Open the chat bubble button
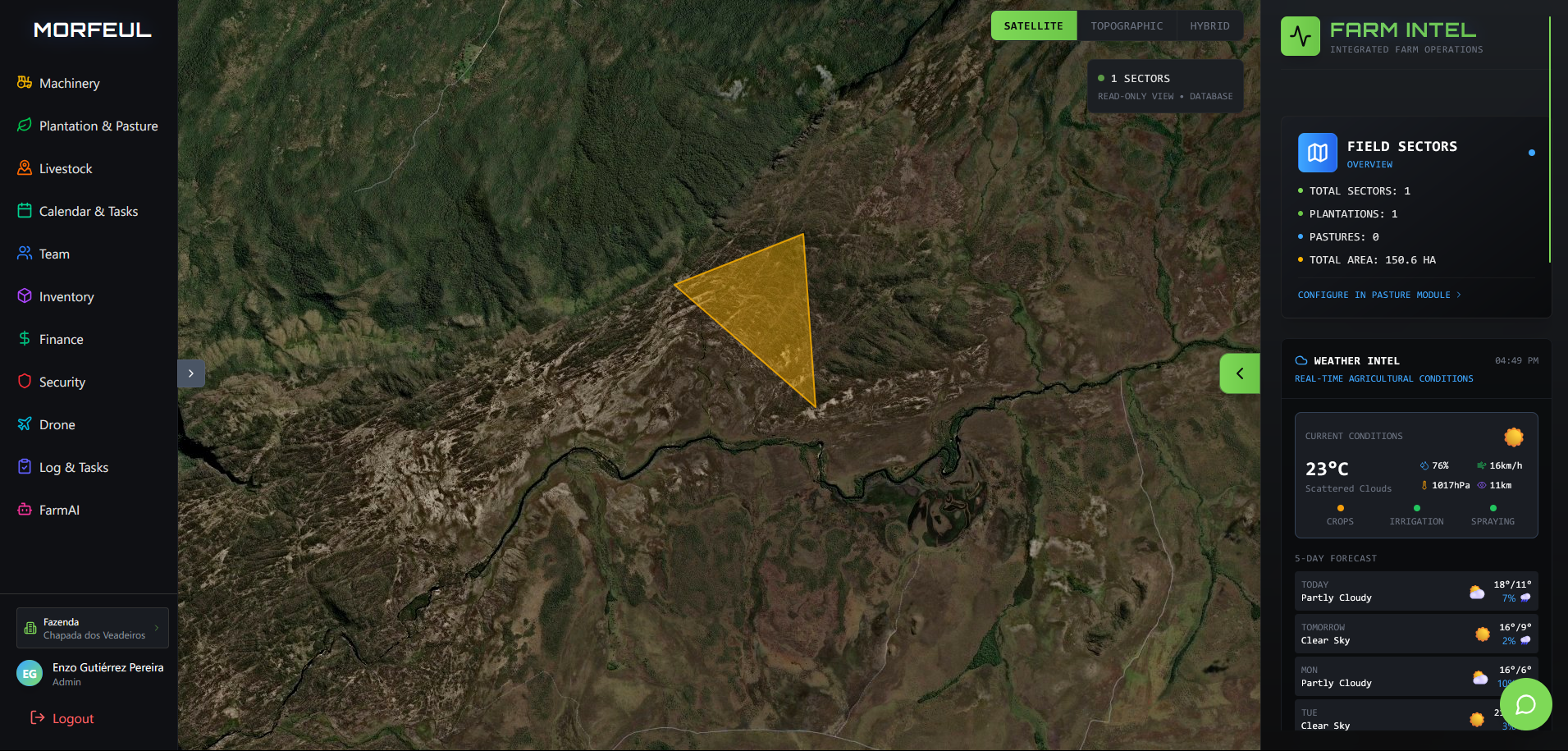 click(x=1525, y=704)
